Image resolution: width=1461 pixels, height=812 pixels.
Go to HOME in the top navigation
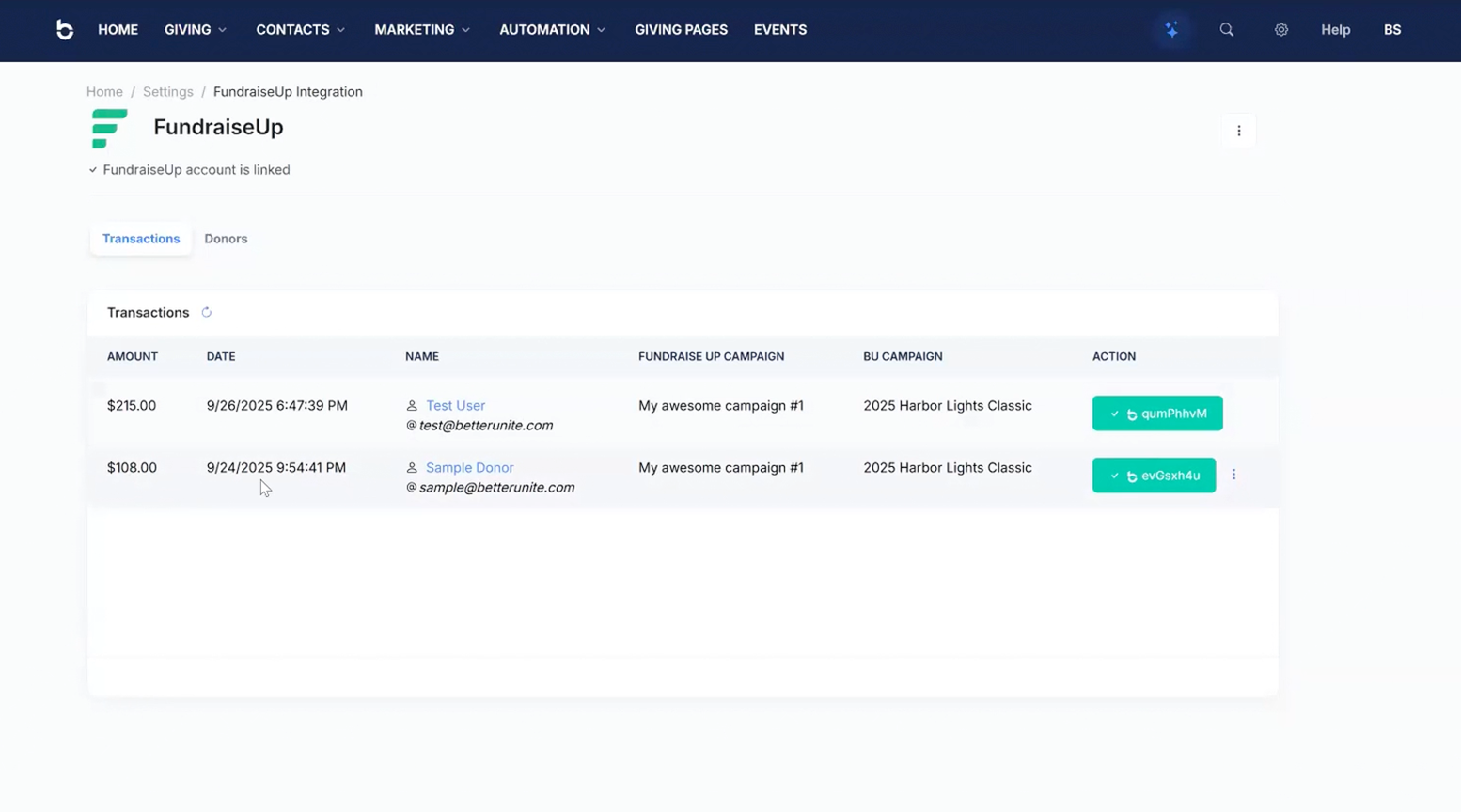(118, 30)
